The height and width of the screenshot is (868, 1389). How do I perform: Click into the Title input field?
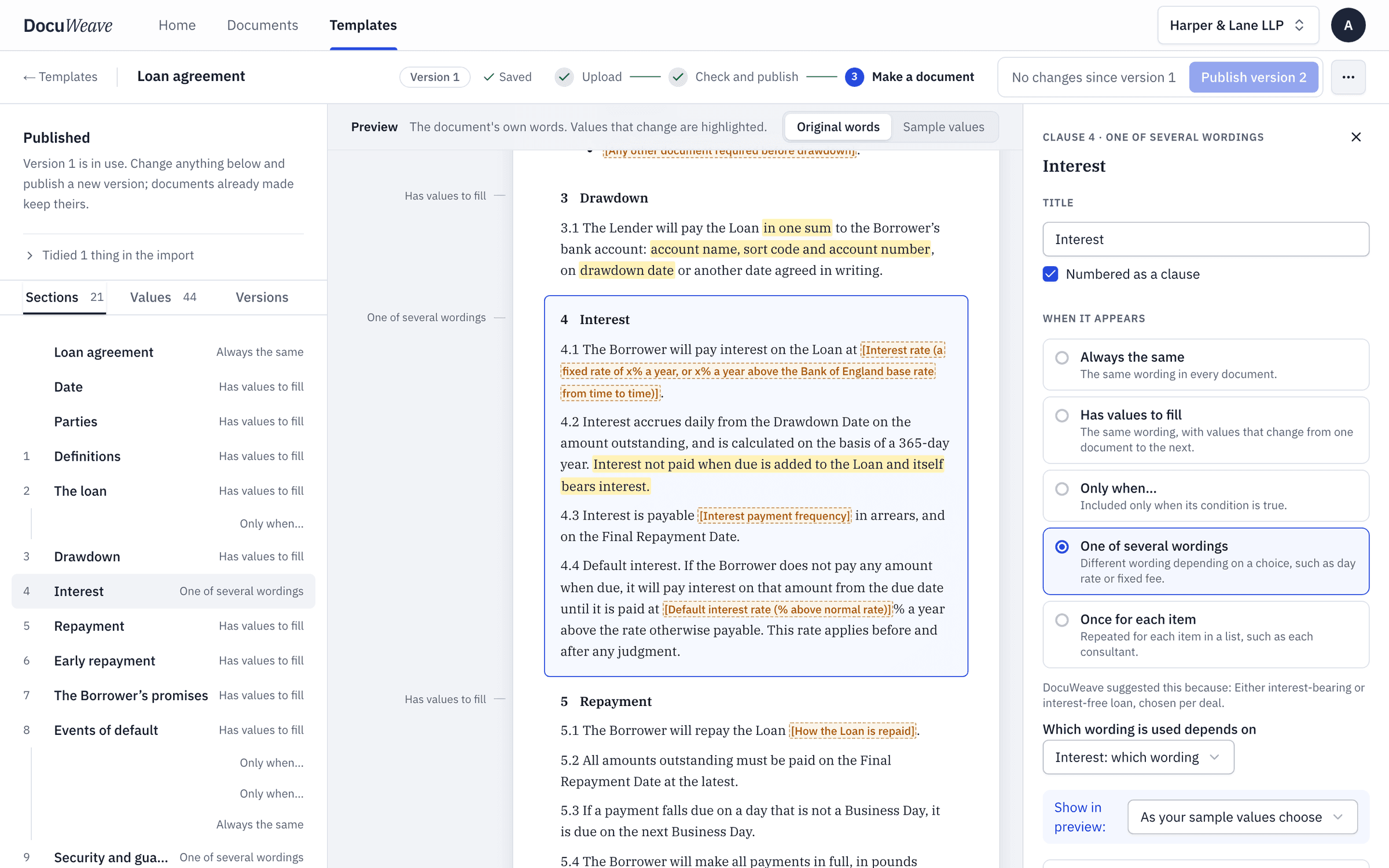1206,239
